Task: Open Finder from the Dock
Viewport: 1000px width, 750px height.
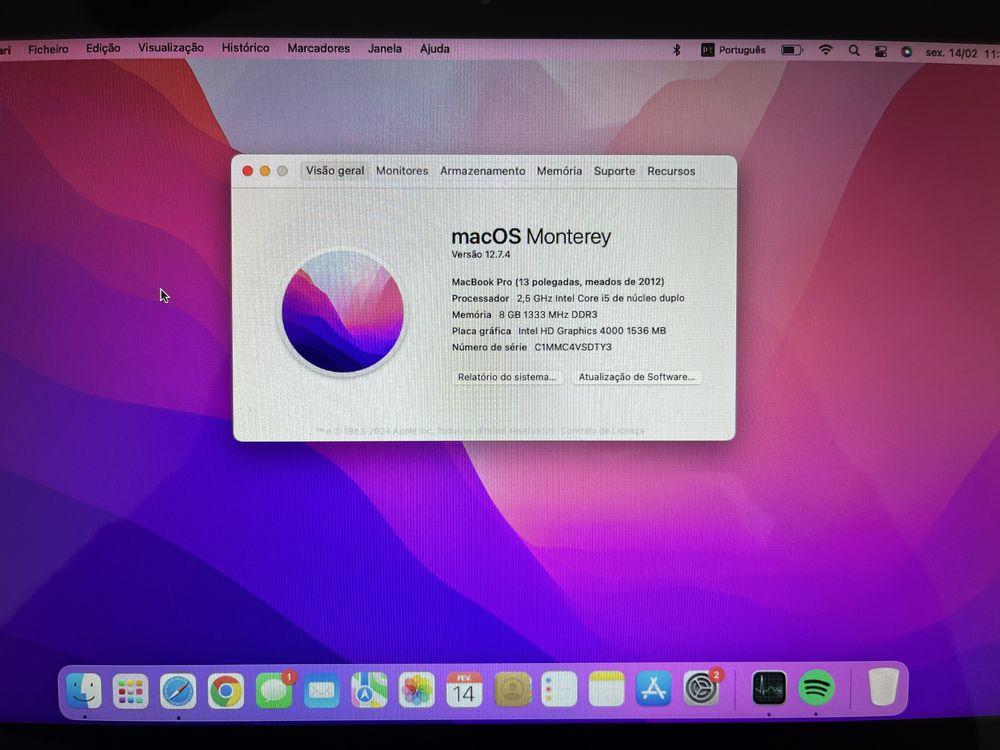Action: 84,691
